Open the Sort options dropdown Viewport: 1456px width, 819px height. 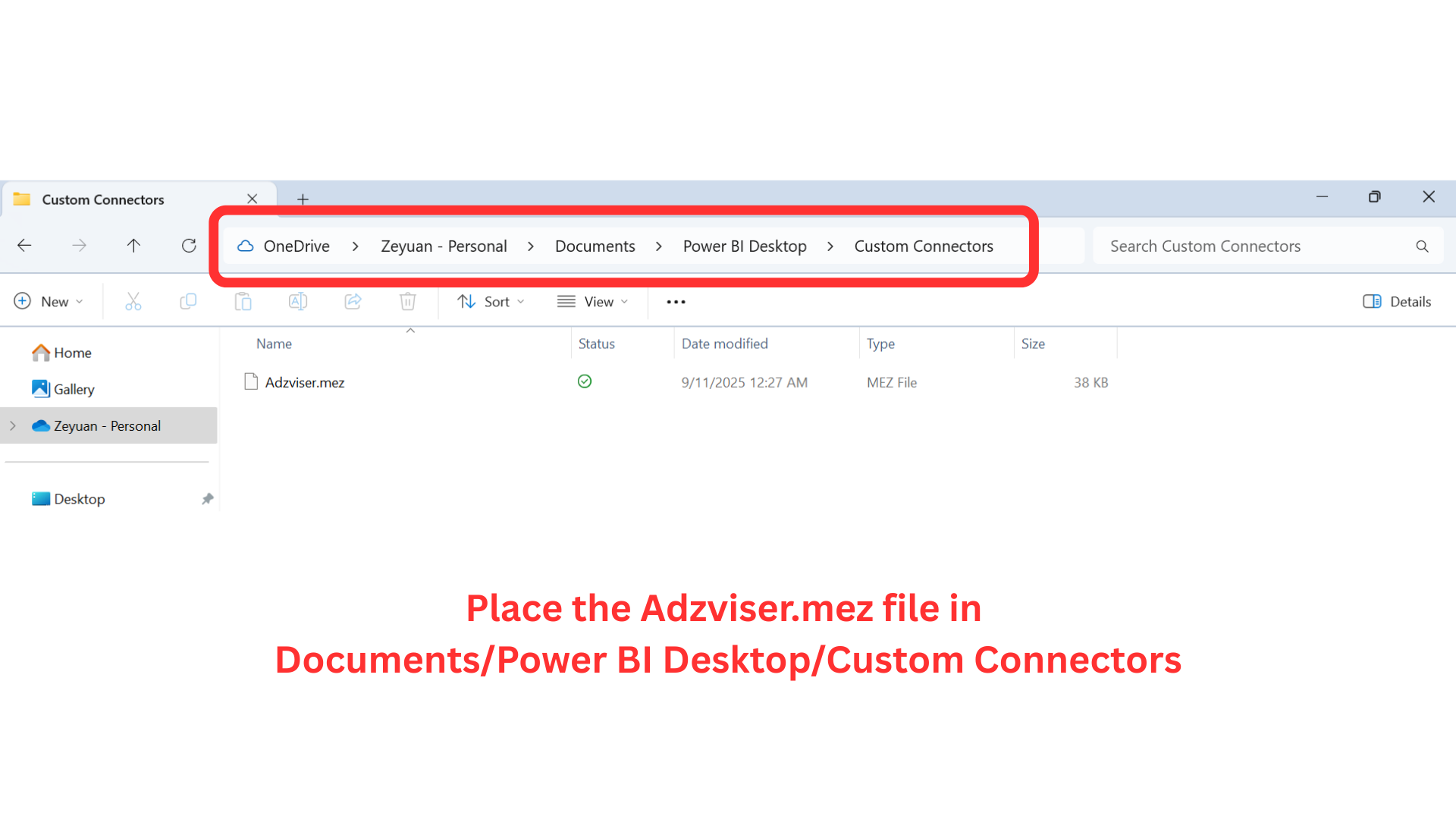pos(491,301)
